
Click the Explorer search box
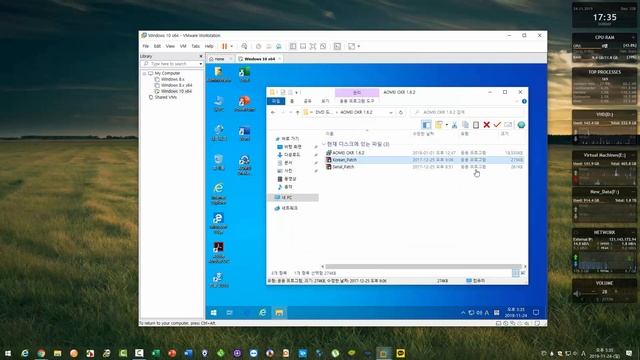click(x=467, y=112)
